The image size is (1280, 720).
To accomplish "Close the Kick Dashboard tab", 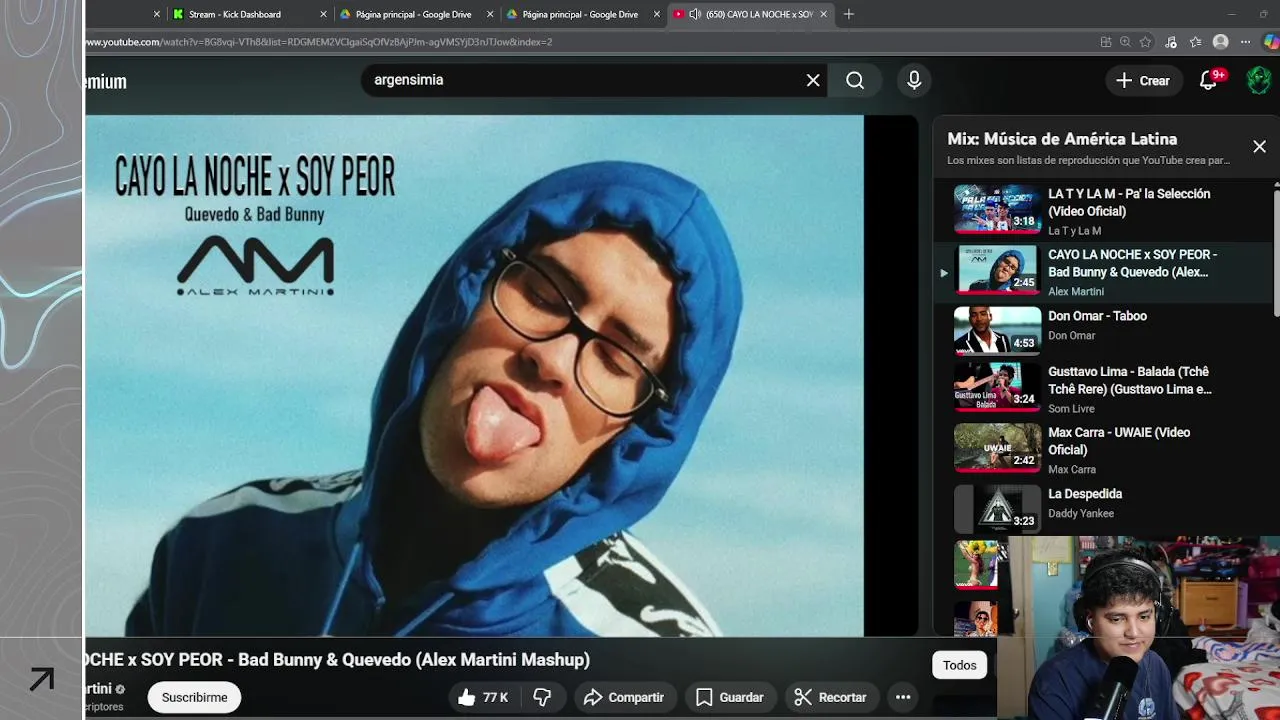I will coord(323,14).
